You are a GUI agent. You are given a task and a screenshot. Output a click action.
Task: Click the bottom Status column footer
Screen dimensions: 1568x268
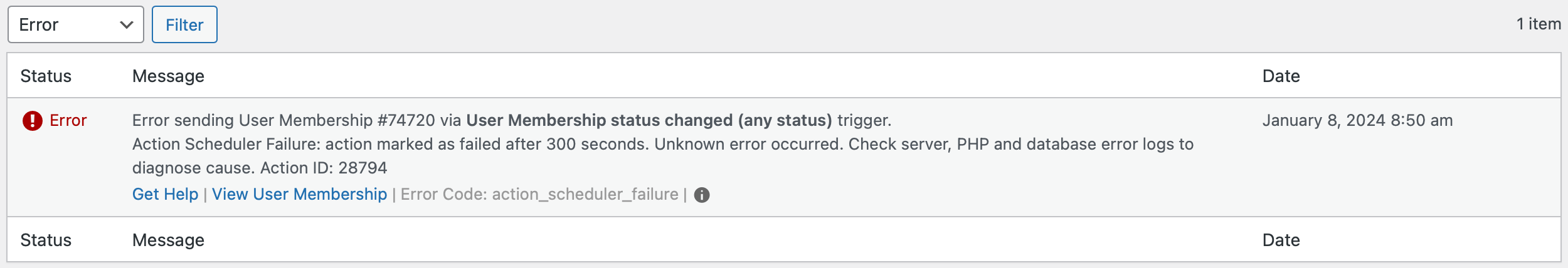coord(46,240)
